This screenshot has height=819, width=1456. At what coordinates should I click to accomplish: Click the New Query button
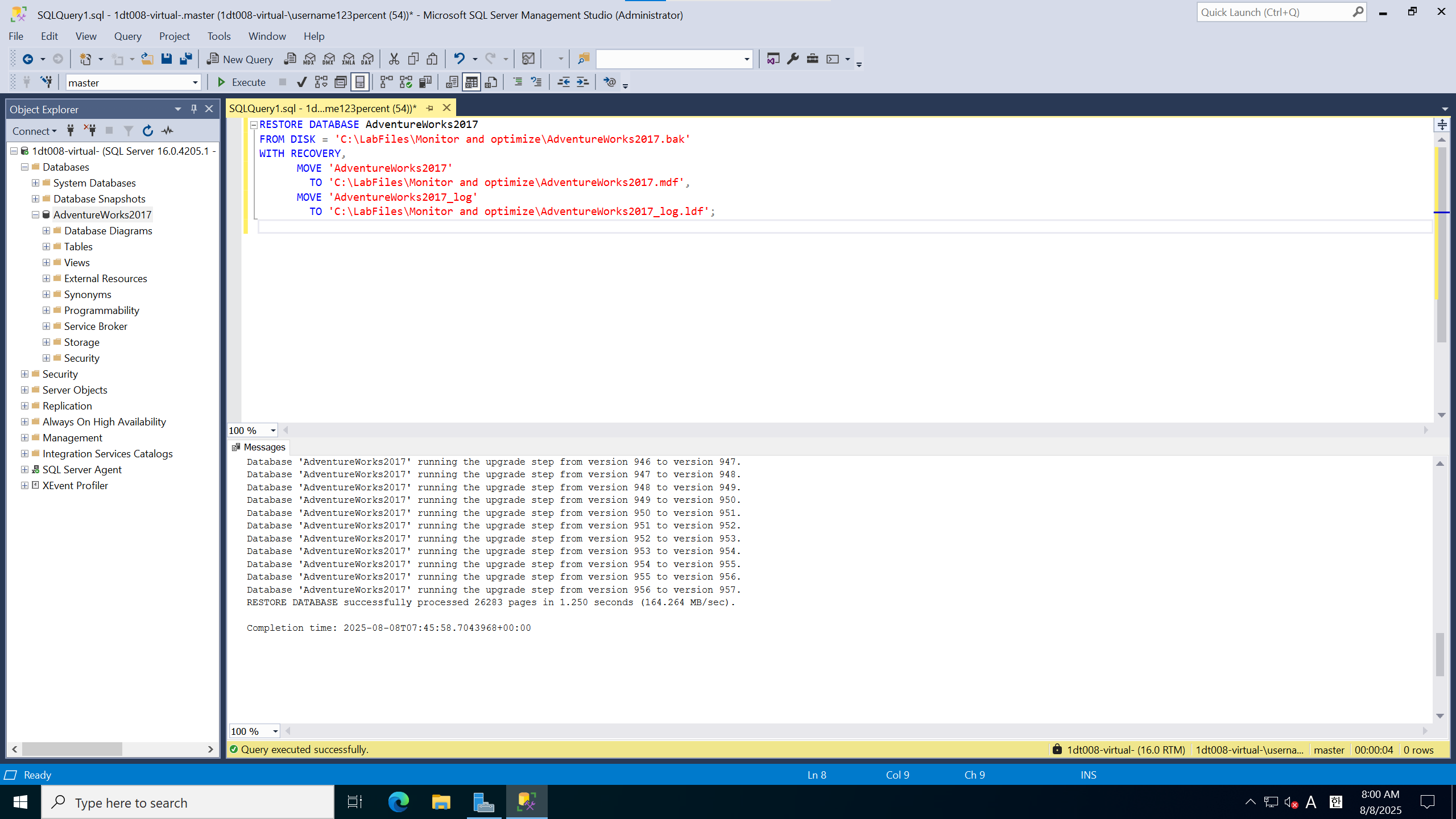pos(240,59)
